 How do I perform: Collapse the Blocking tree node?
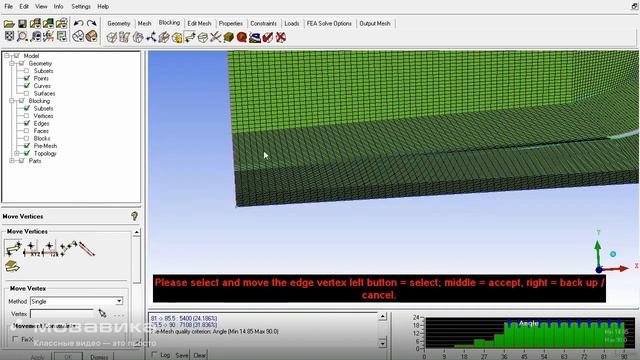(12, 101)
